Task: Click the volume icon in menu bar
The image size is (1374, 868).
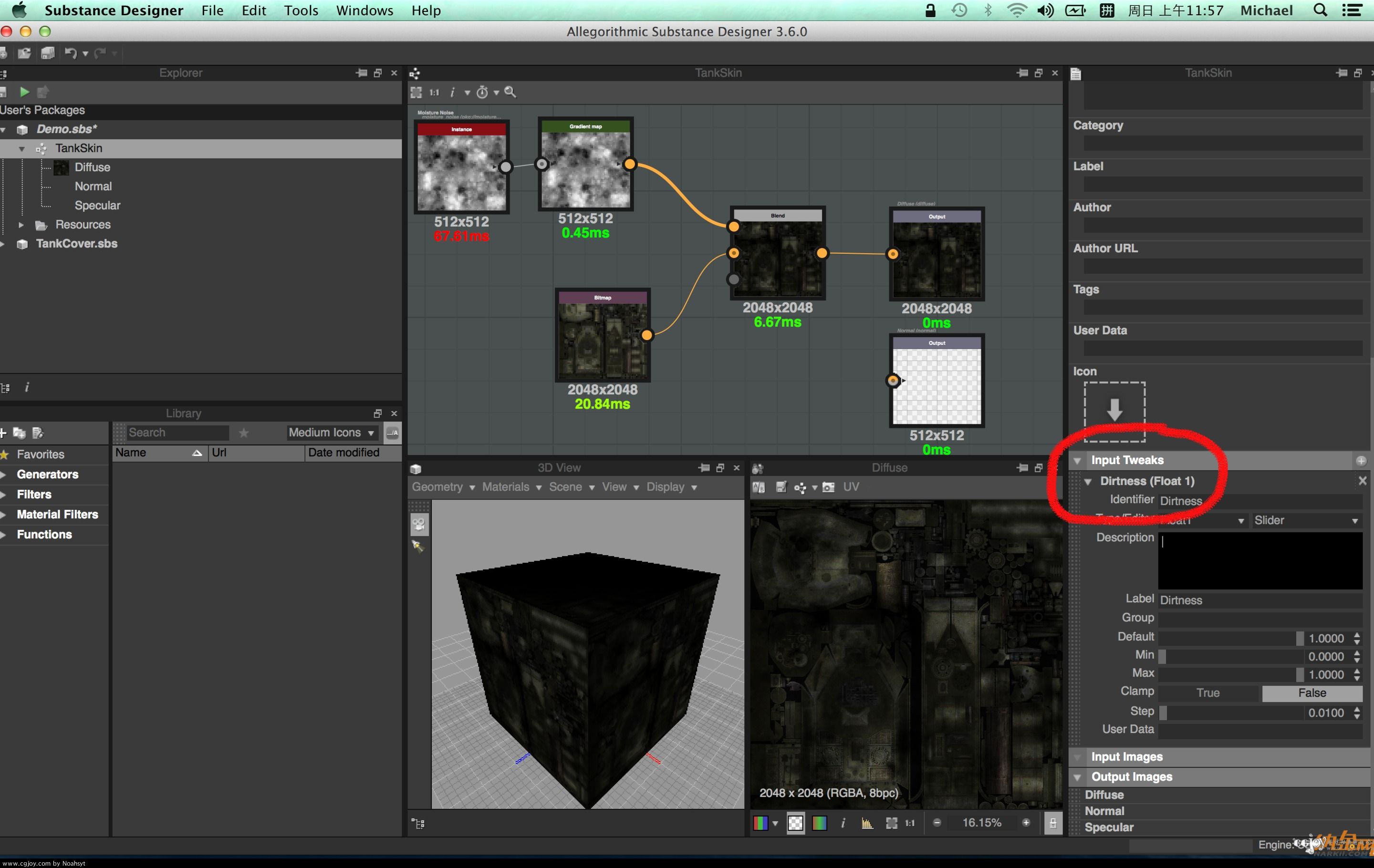Action: click(x=1045, y=10)
